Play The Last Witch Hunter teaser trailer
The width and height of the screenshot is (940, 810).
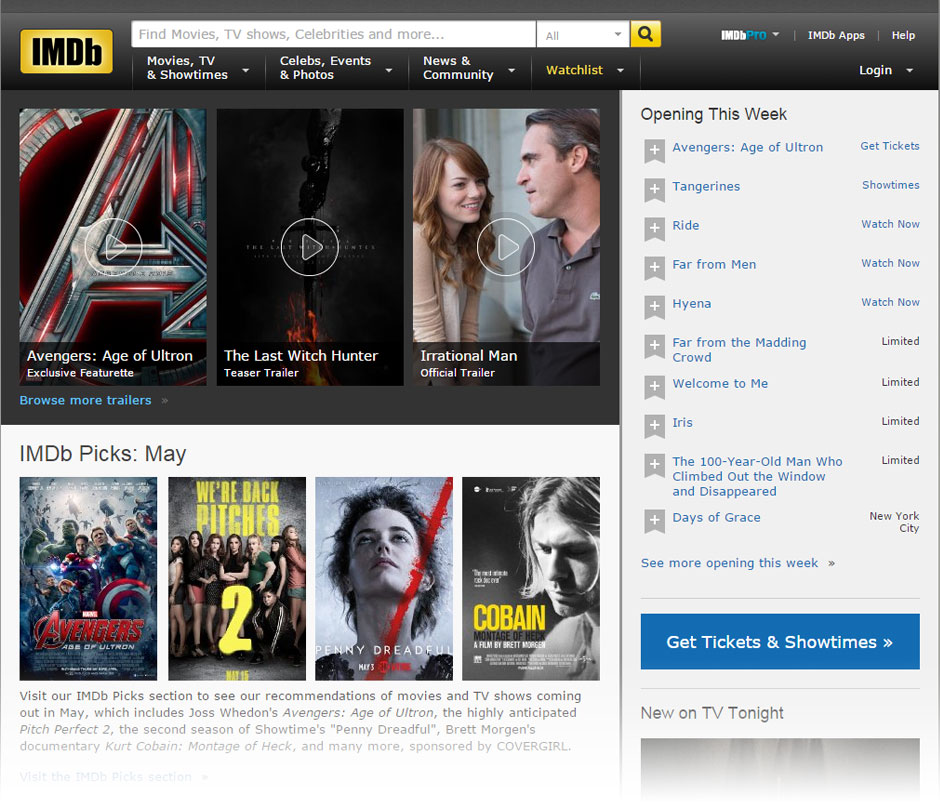click(309, 246)
